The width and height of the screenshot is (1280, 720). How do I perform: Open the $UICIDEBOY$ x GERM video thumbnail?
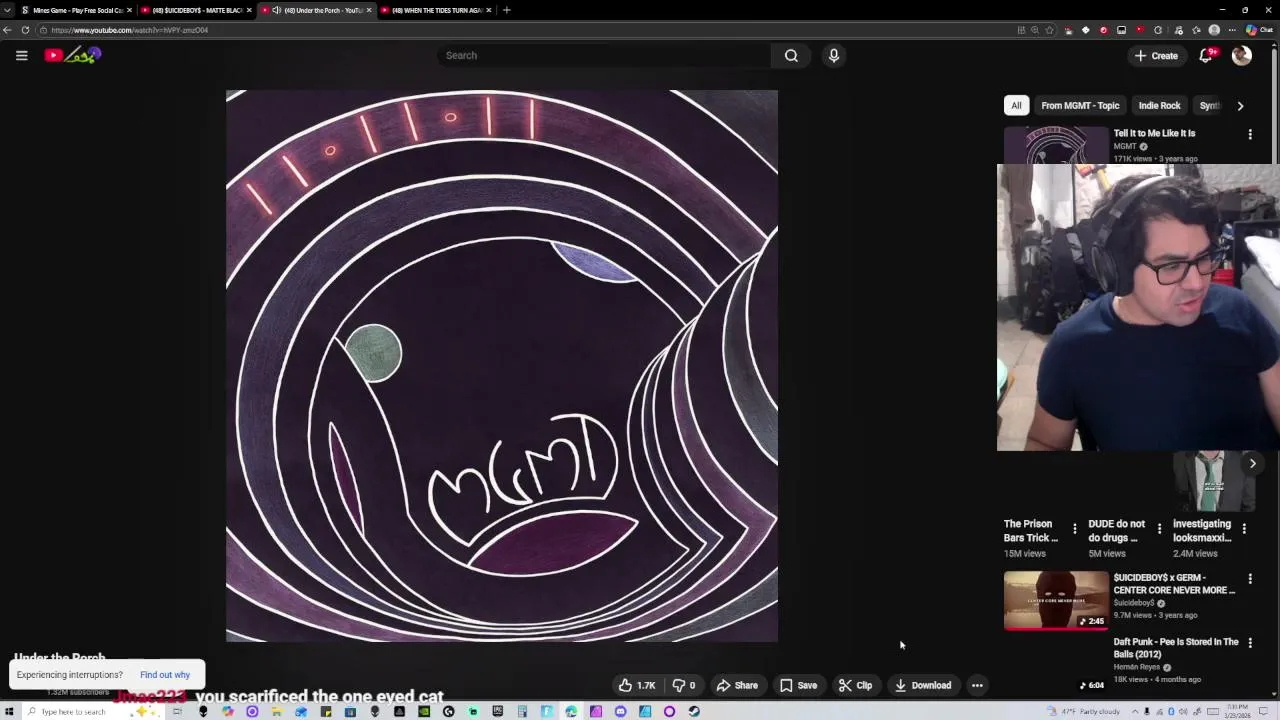pos(1056,600)
